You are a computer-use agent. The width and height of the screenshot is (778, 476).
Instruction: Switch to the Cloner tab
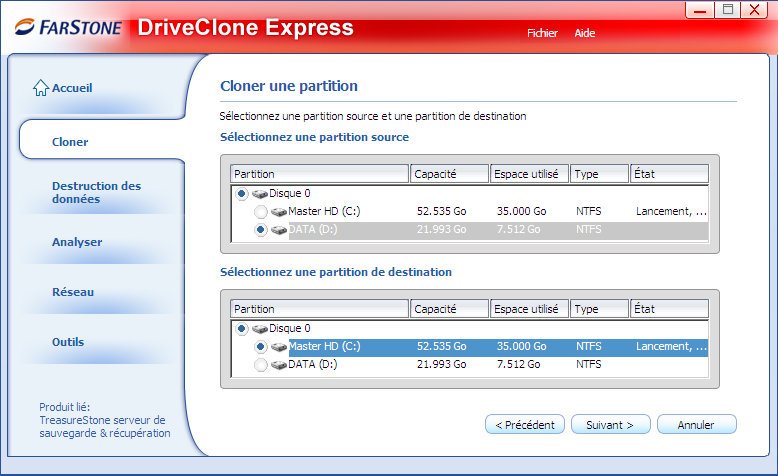point(70,142)
